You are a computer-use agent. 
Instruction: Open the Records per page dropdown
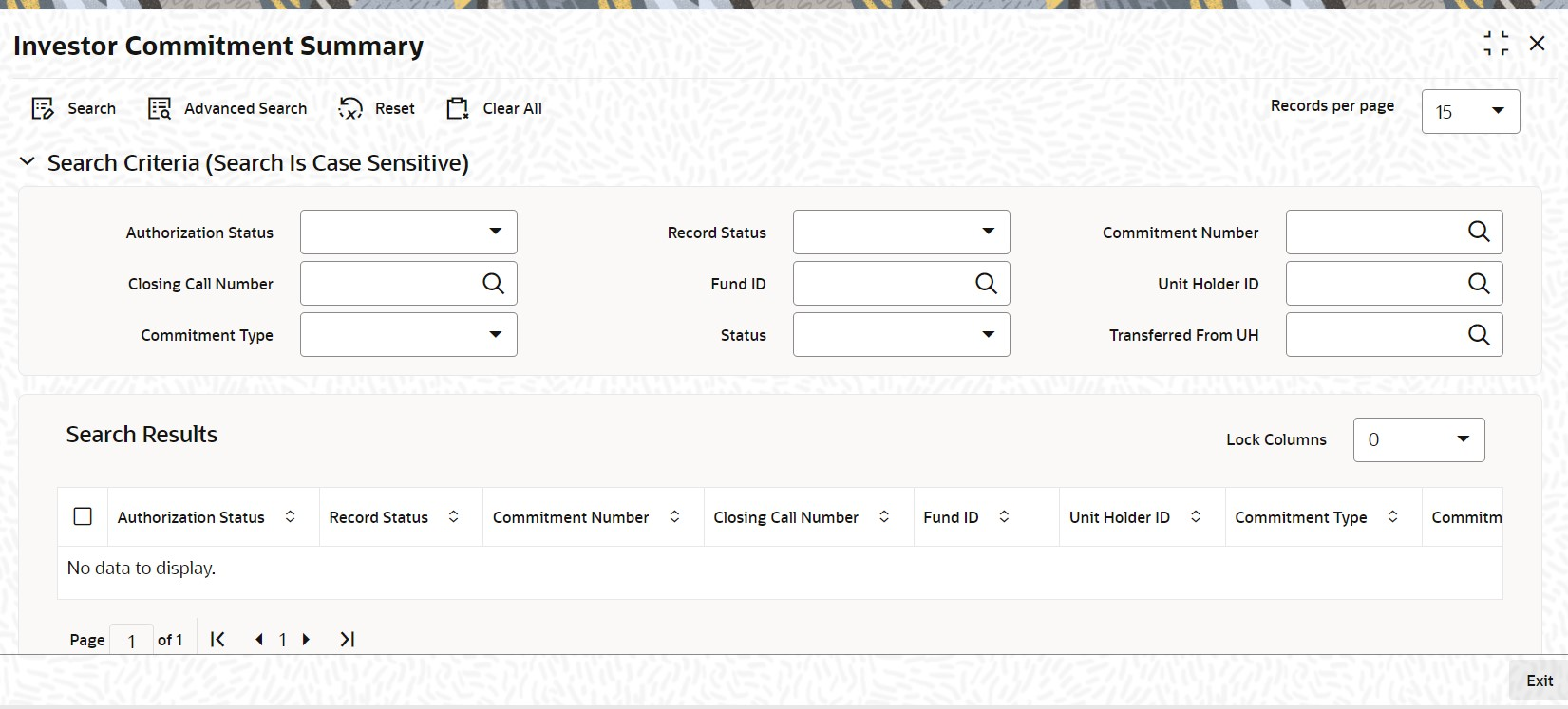click(x=1470, y=111)
